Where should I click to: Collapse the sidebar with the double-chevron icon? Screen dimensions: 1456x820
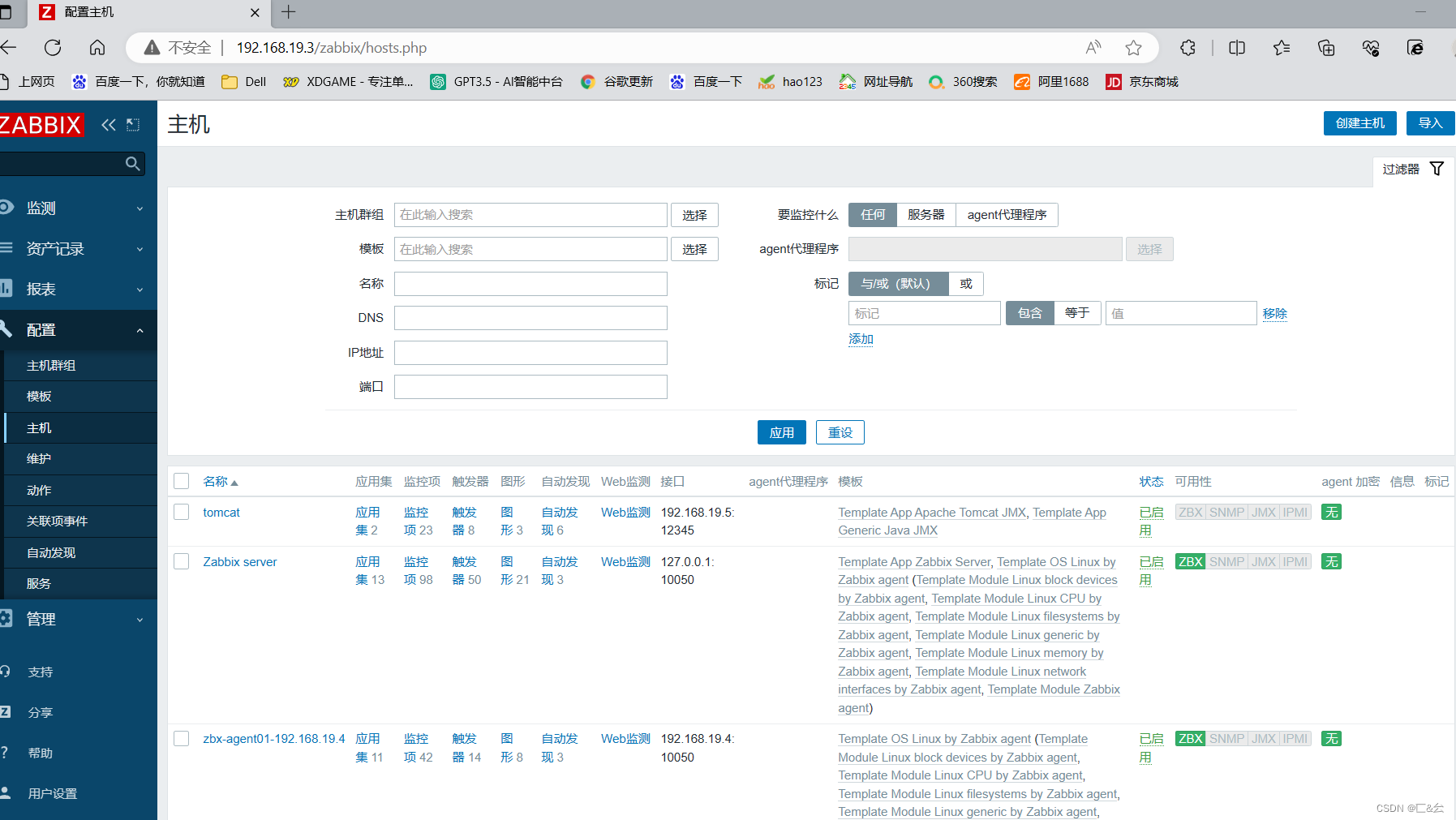[x=109, y=124]
